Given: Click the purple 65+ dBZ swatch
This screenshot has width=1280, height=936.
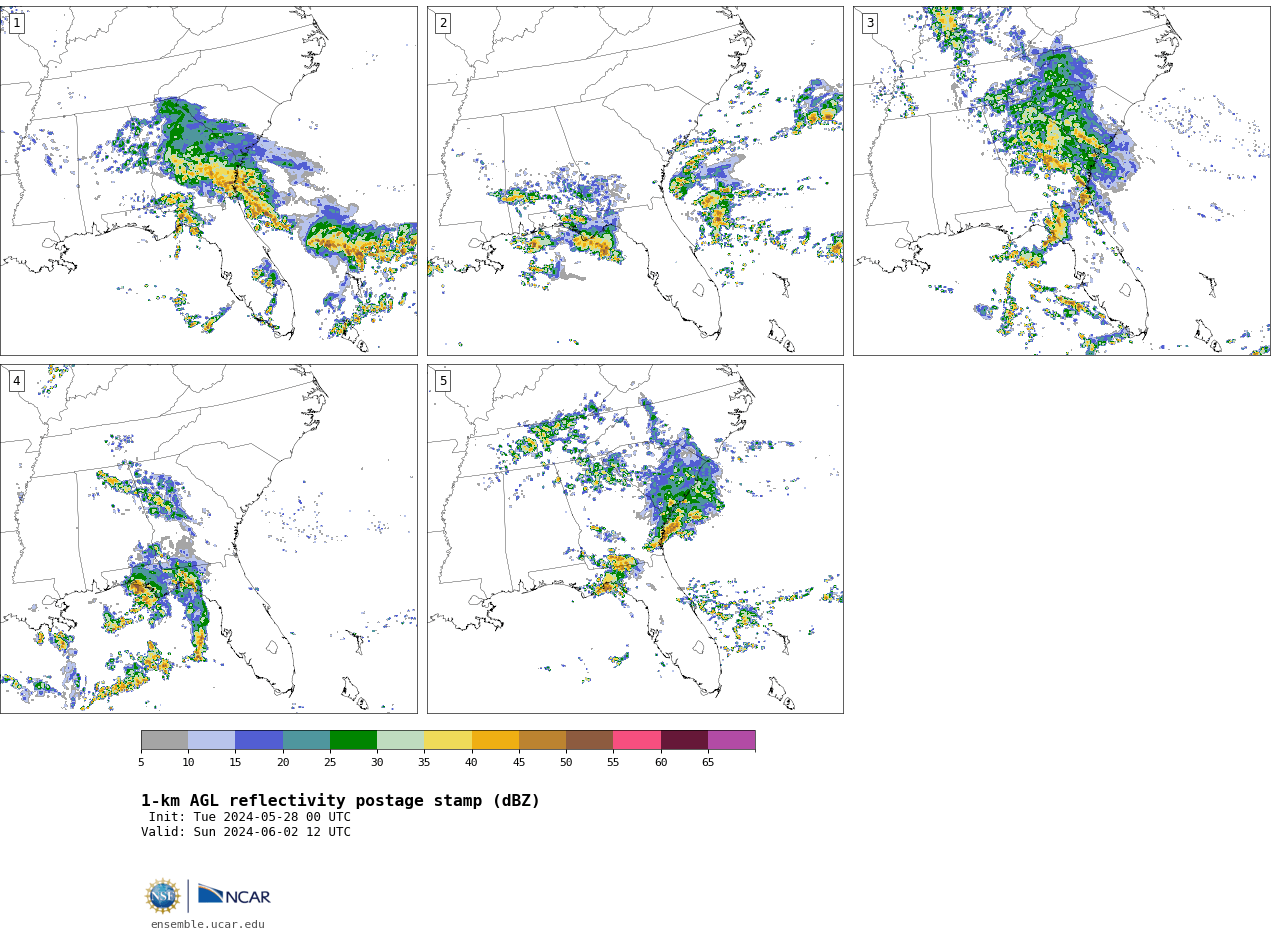Looking at the screenshot, I should tap(732, 740).
